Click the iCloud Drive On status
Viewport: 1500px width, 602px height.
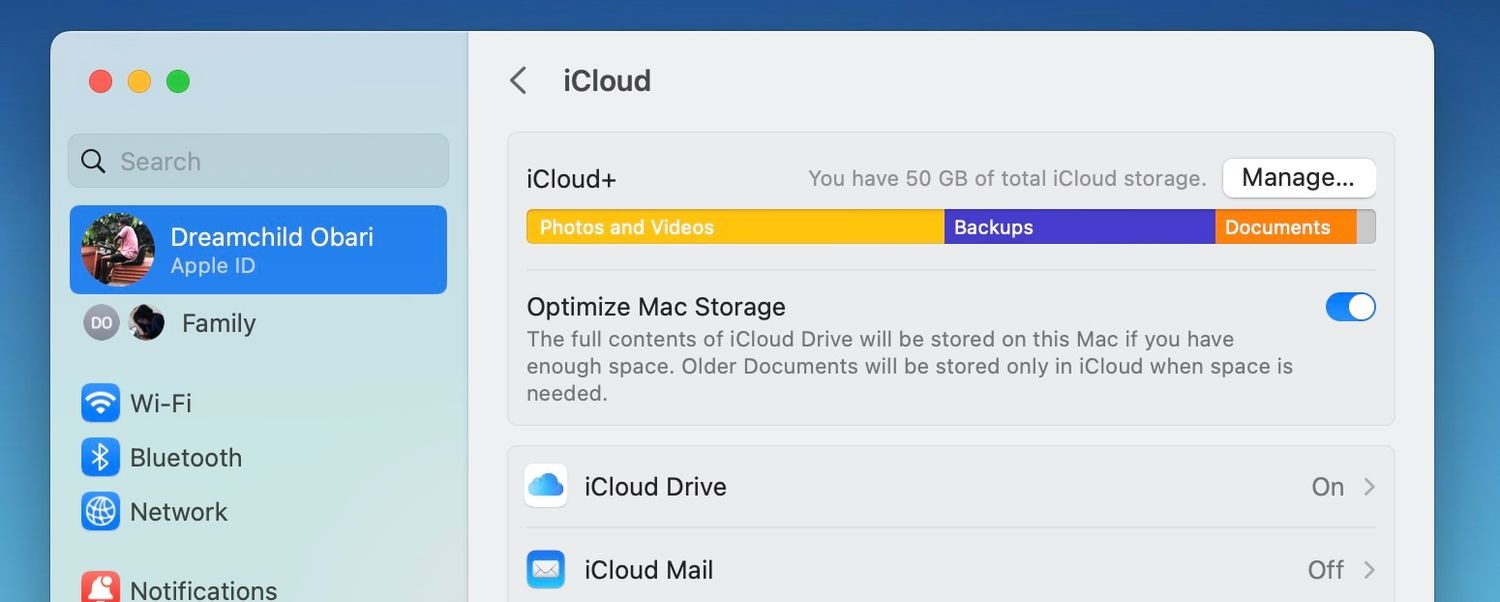[1328, 487]
